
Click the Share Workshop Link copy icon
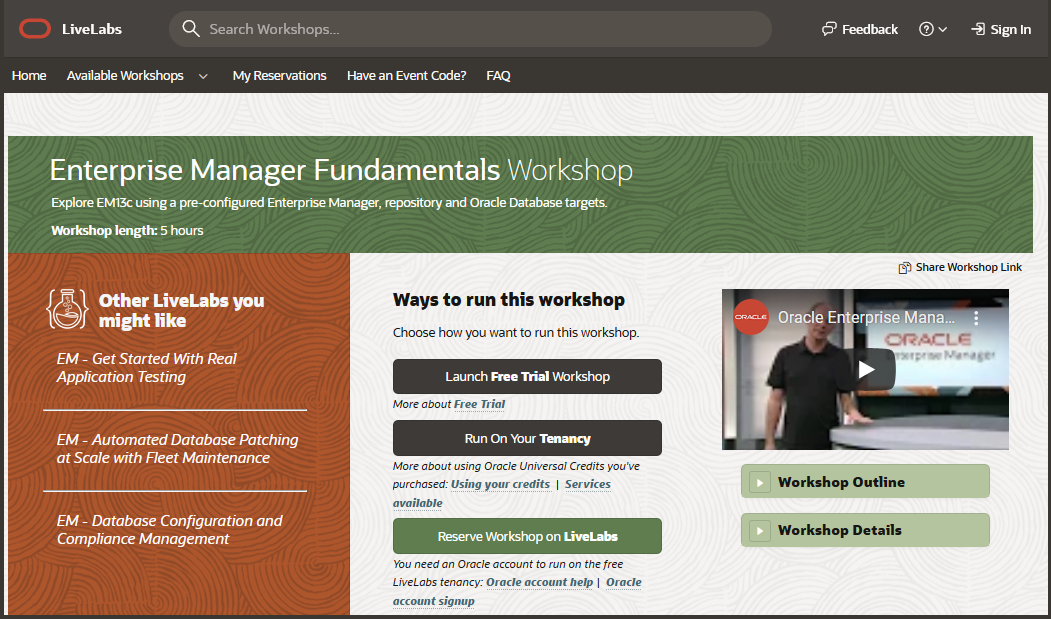(x=905, y=268)
